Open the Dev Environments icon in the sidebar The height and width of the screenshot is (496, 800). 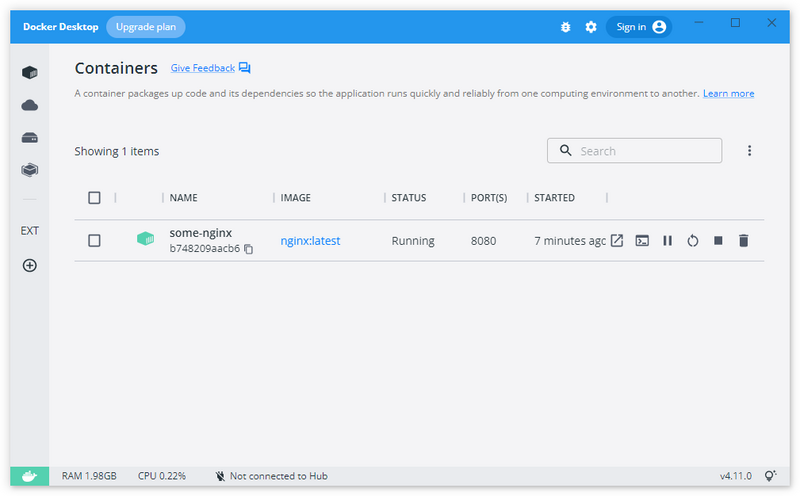click(x=30, y=169)
